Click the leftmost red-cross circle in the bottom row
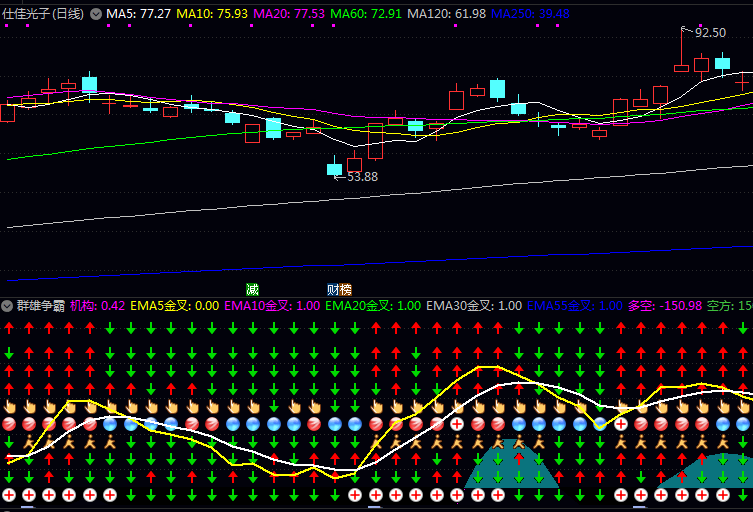The height and width of the screenshot is (512, 753). click(9, 495)
